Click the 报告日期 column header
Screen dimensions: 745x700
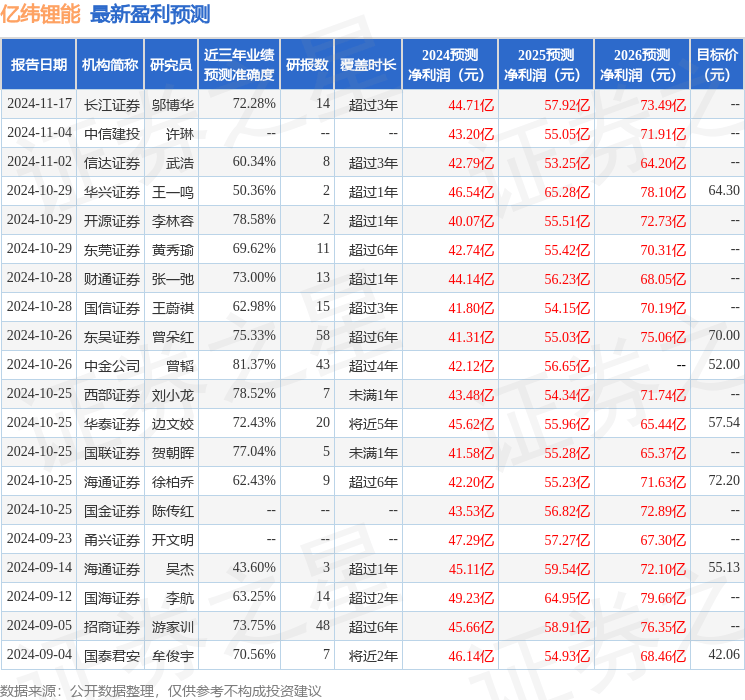(38, 65)
